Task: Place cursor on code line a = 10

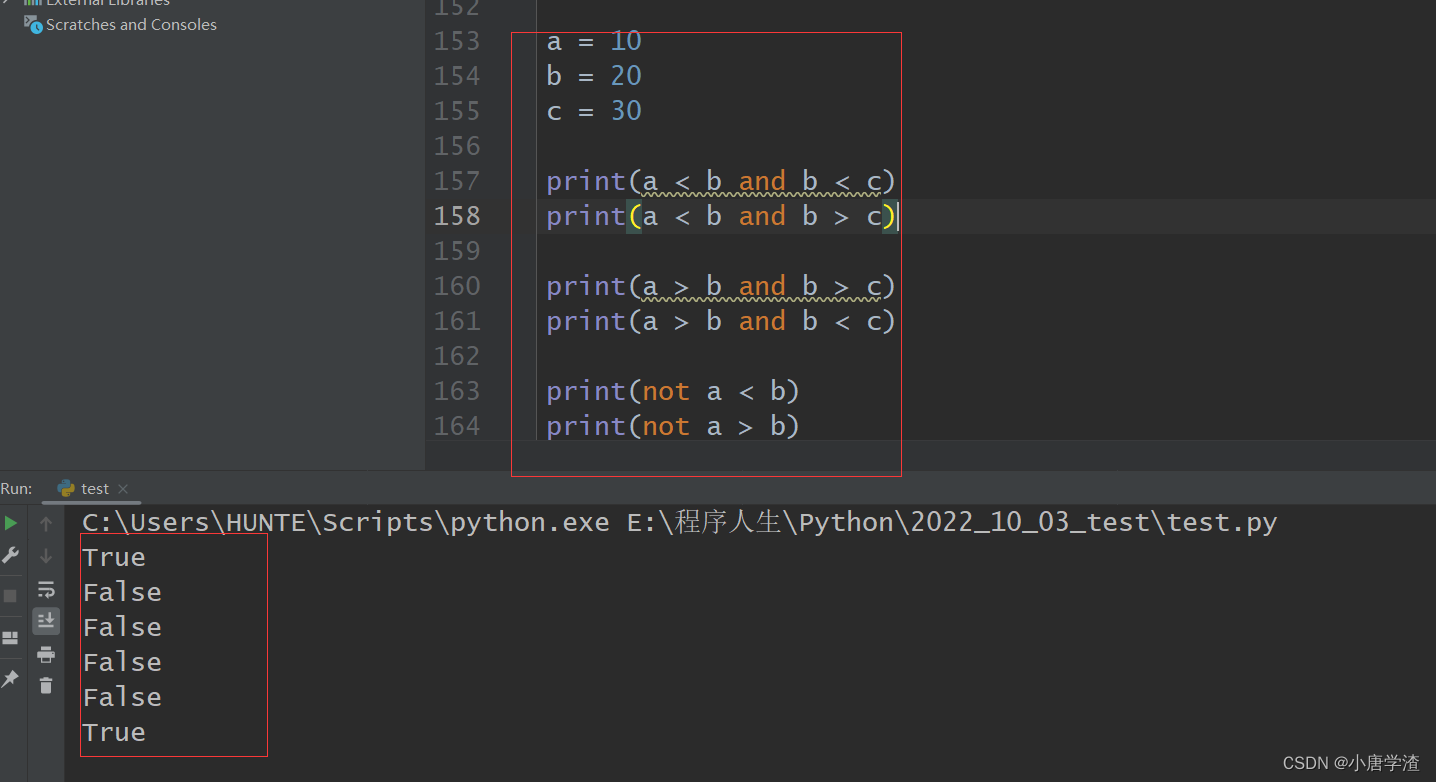Action: [x=594, y=41]
